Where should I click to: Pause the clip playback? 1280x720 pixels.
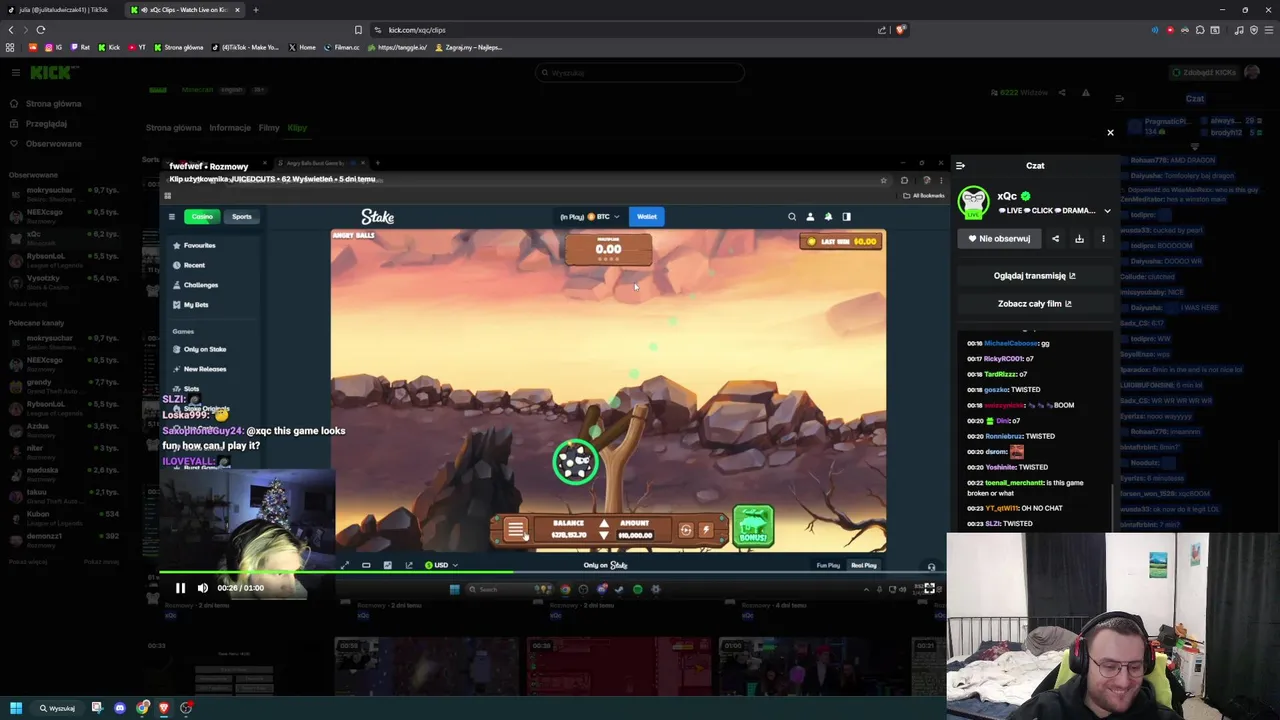tap(180, 588)
